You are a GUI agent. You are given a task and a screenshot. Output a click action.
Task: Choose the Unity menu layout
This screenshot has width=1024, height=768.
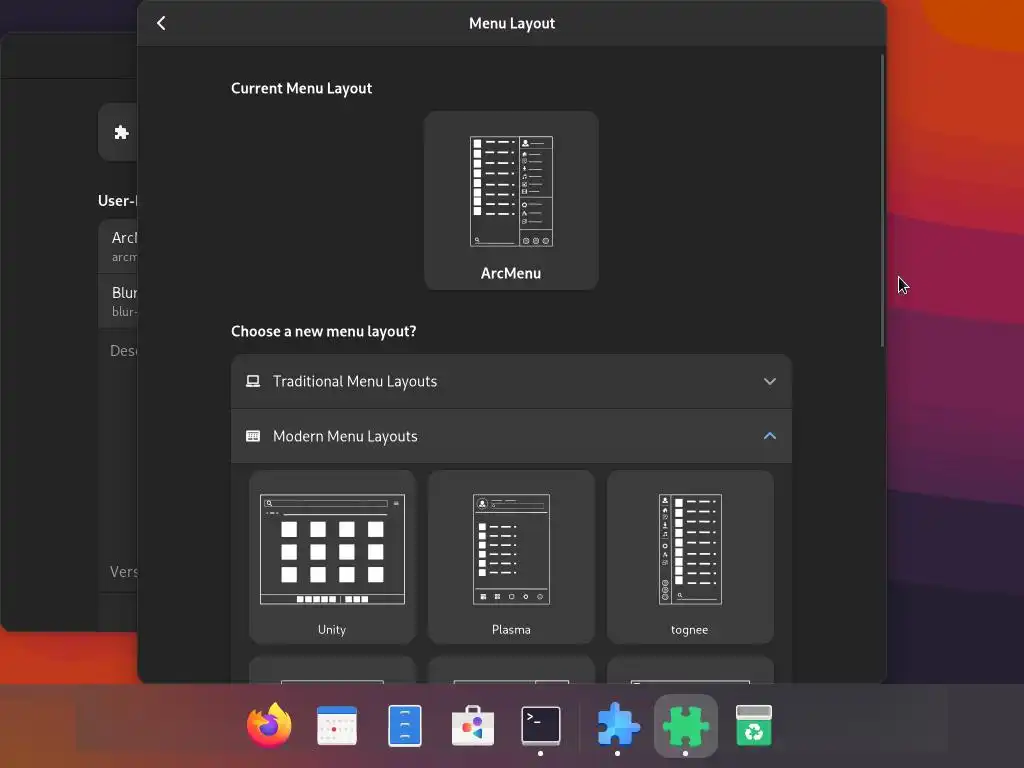pyautogui.click(x=332, y=557)
